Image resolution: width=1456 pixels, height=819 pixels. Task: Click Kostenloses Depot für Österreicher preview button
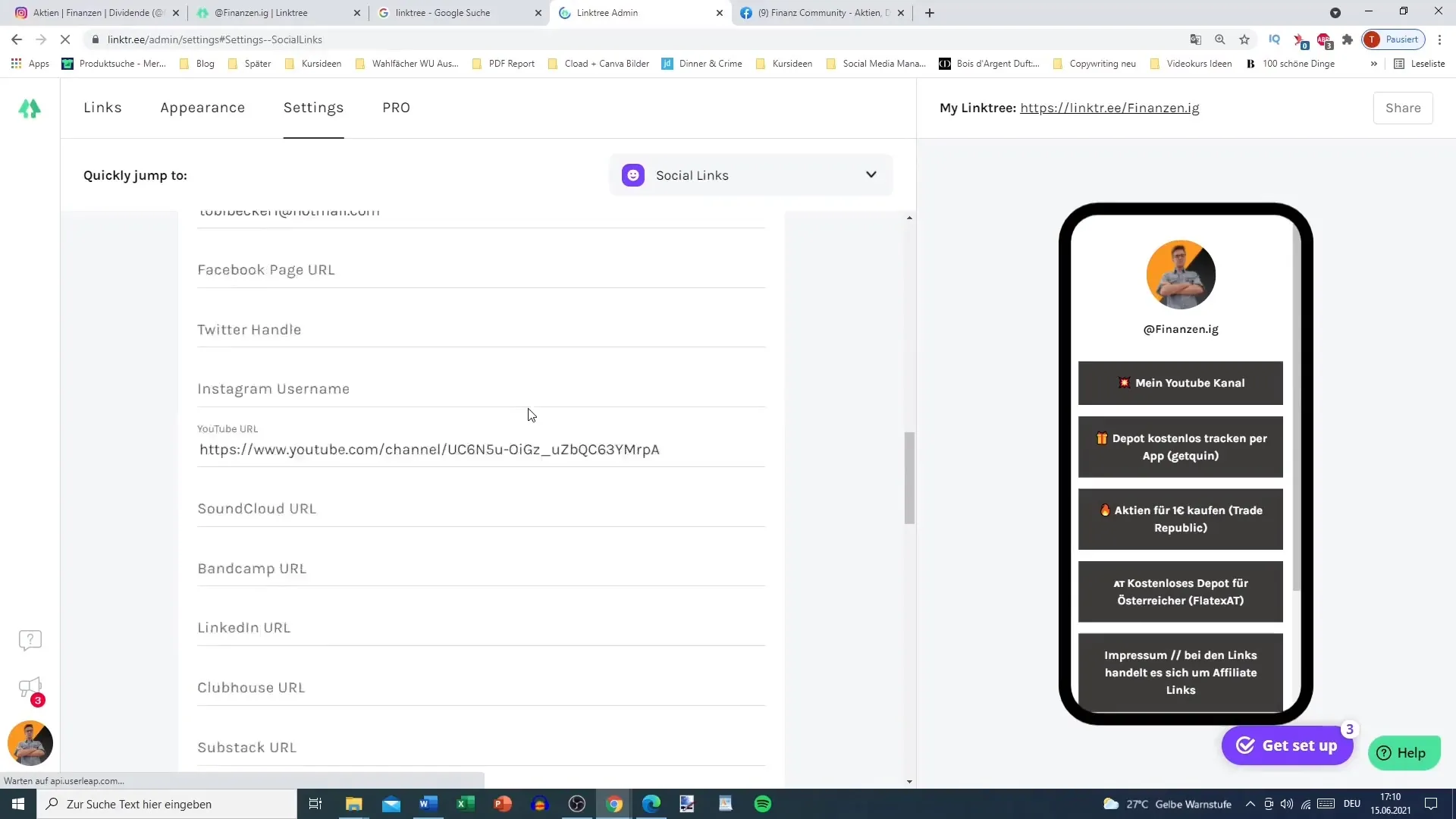point(1181,591)
